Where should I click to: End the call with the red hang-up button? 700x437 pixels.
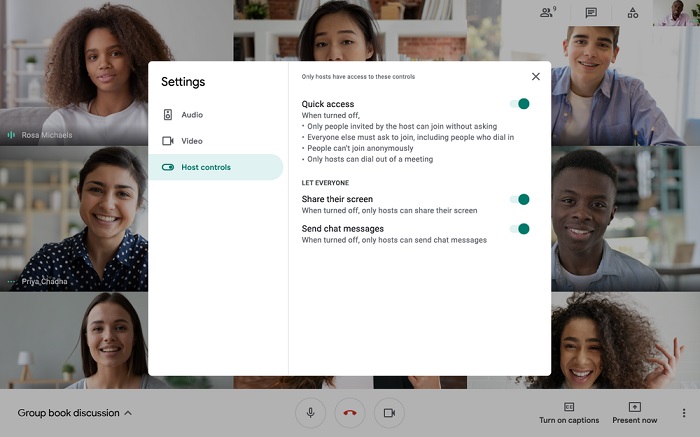click(x=350, y=413)
